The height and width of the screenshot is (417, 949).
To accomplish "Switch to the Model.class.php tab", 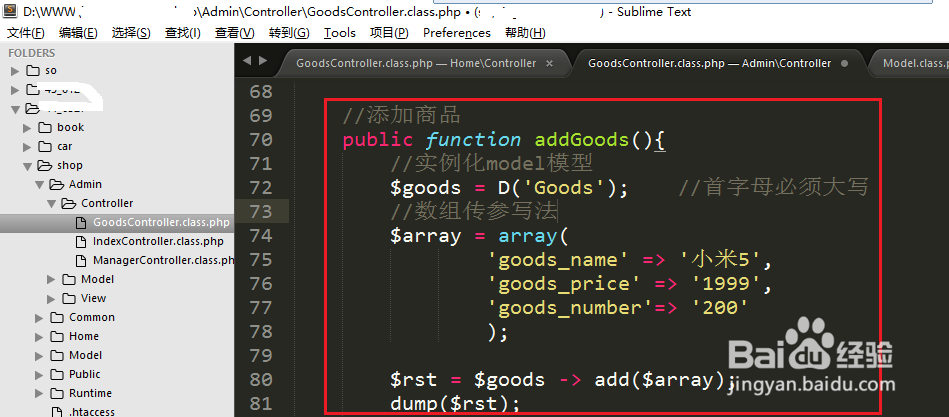I will click(x=909, y=63).
